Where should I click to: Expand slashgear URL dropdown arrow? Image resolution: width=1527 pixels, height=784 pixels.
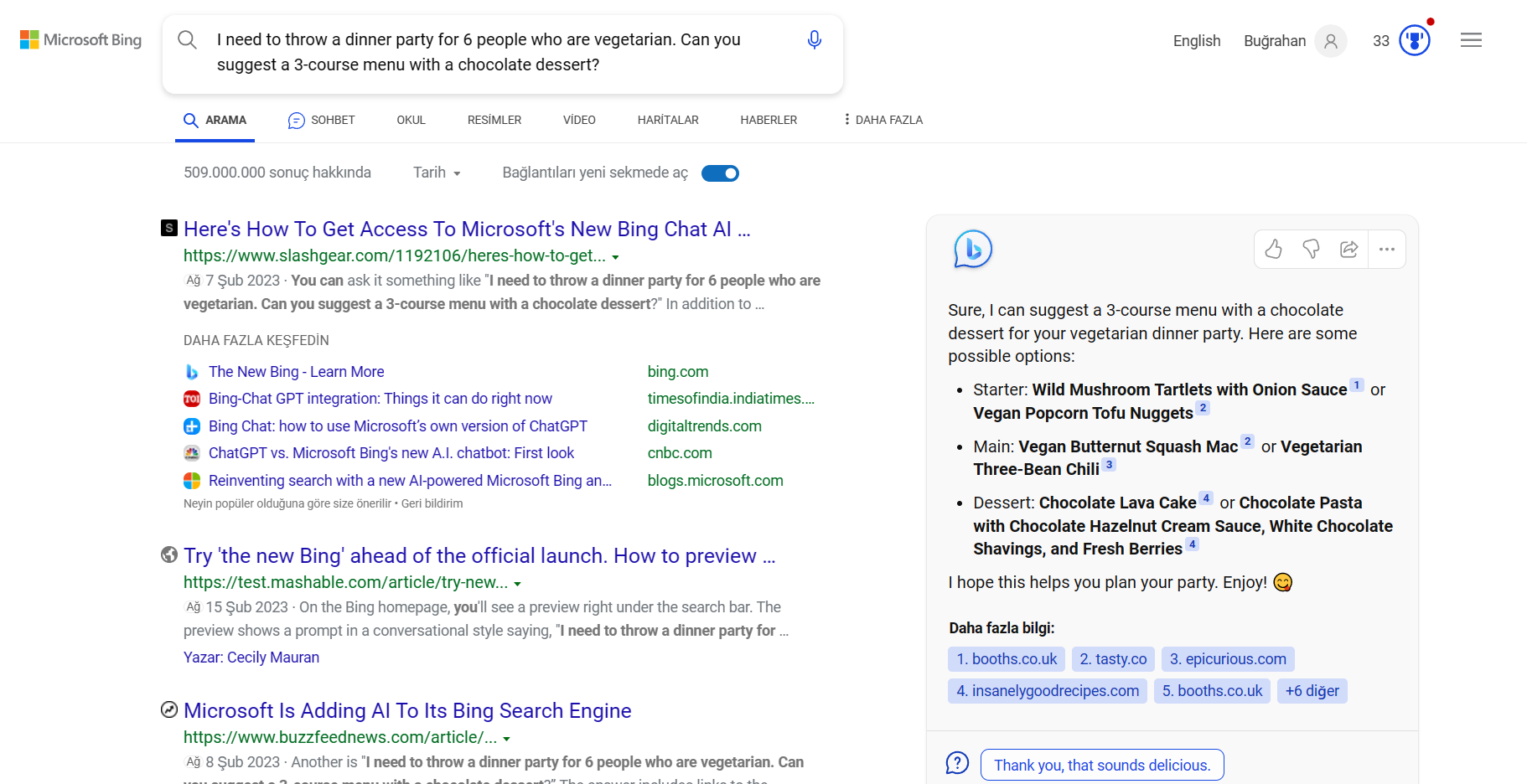tap(616, 257)
